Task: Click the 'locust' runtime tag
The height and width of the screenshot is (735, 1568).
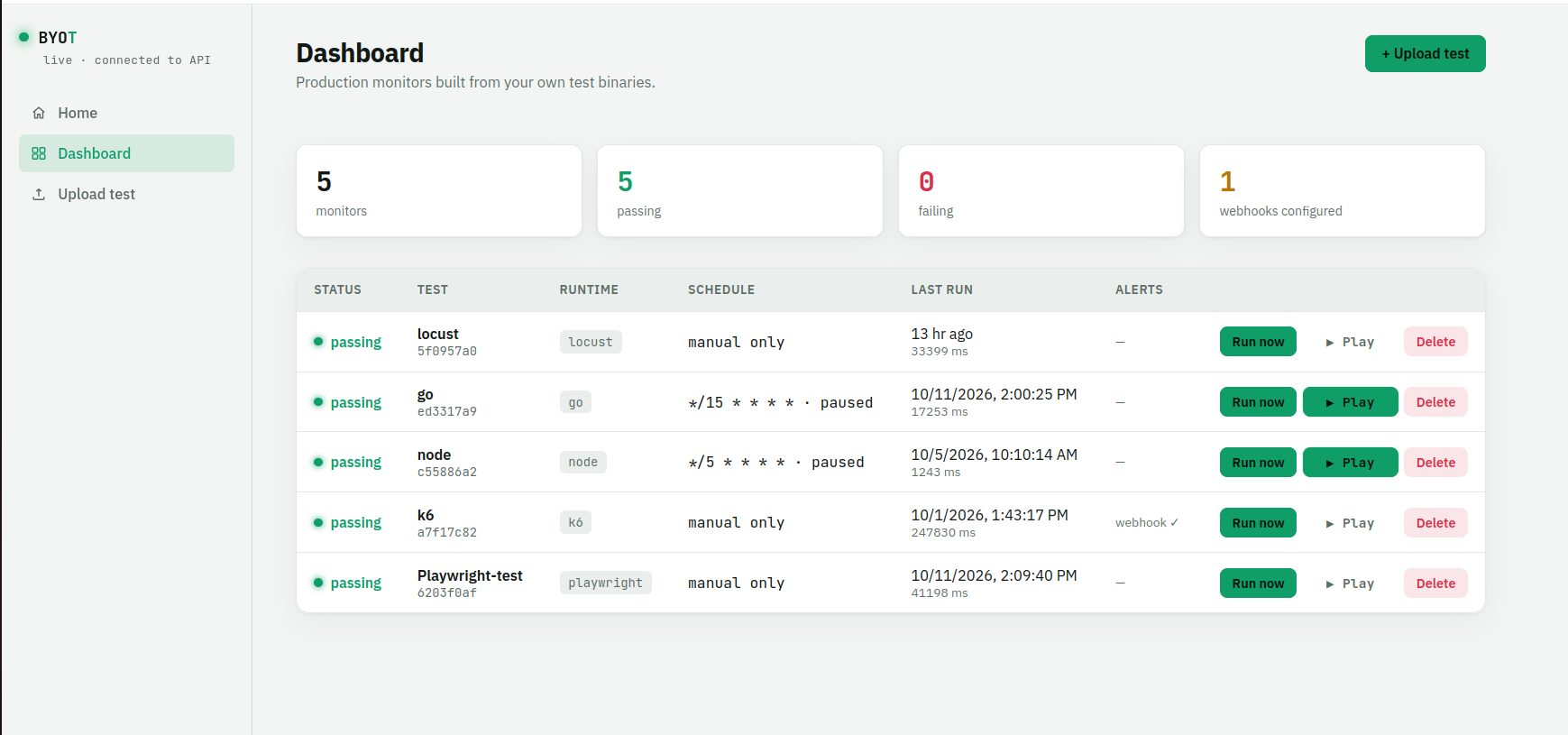Action: [591, 342]
